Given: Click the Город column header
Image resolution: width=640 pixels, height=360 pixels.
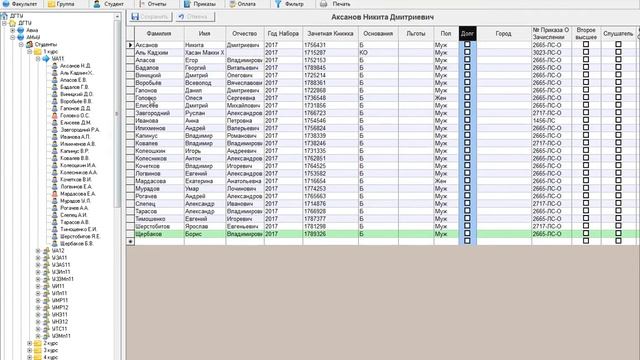Looking at the screenshot, I should [504, 33].
